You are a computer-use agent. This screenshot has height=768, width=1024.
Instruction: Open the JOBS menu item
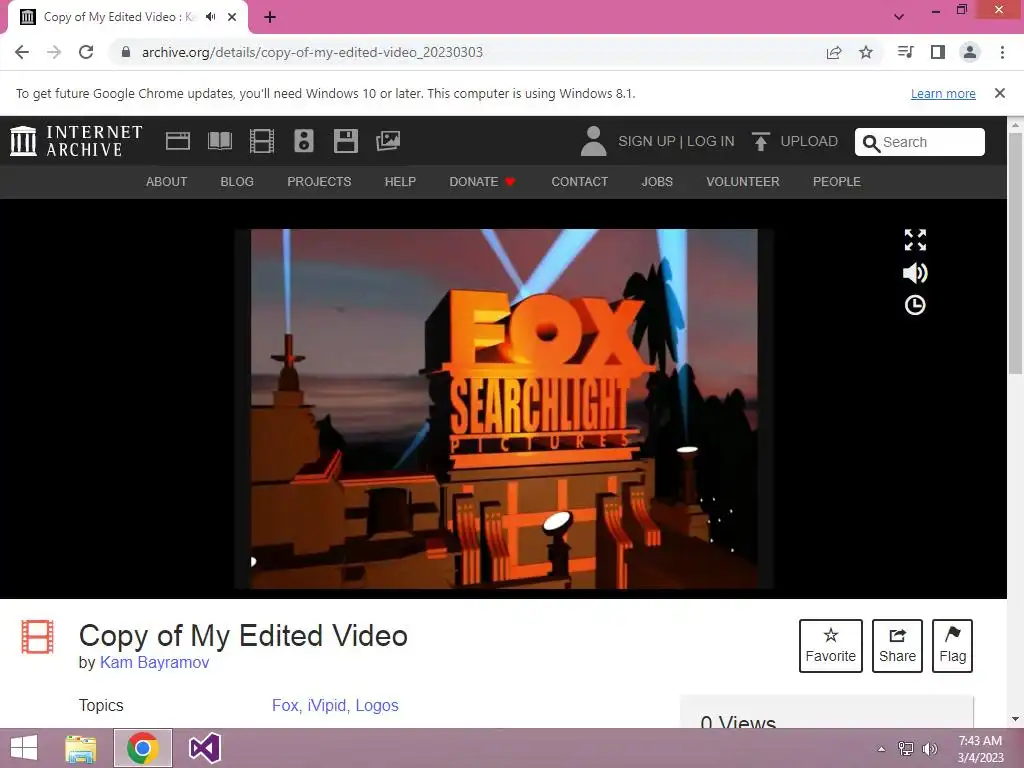[x=657, y=182]
